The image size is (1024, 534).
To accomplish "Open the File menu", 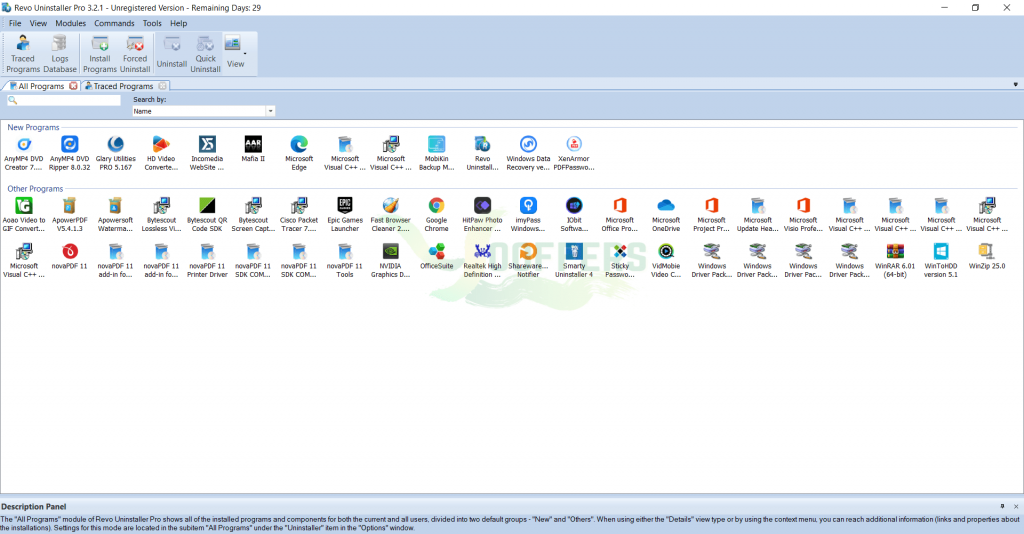I will tap(15, 23).
